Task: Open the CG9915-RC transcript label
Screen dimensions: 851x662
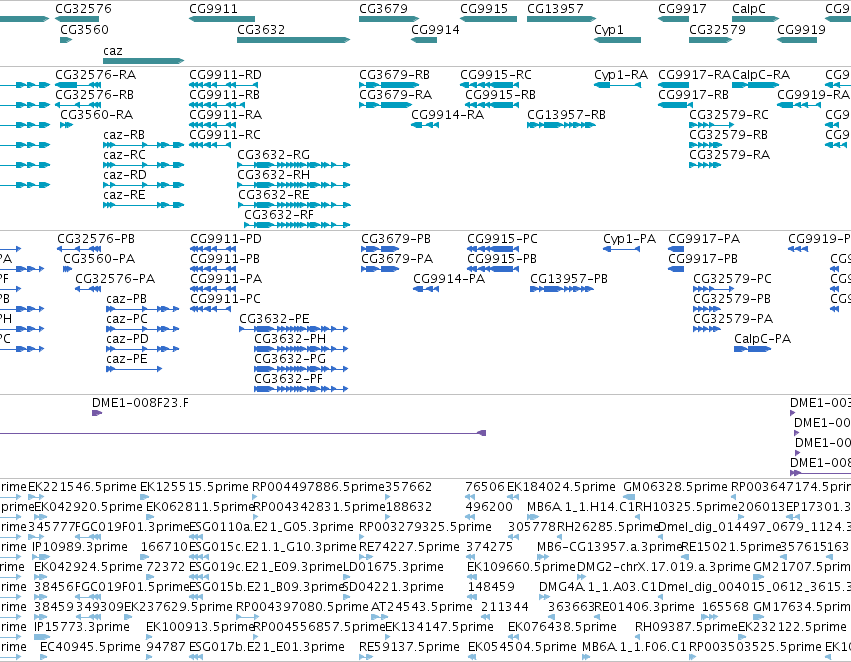Action: click(496, 74)
